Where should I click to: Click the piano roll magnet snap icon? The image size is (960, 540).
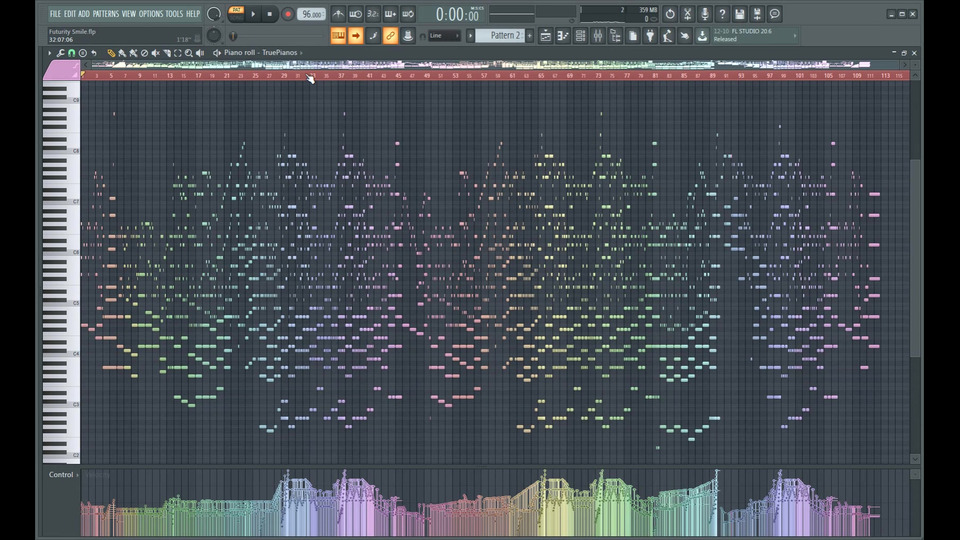tap(71, 53)
